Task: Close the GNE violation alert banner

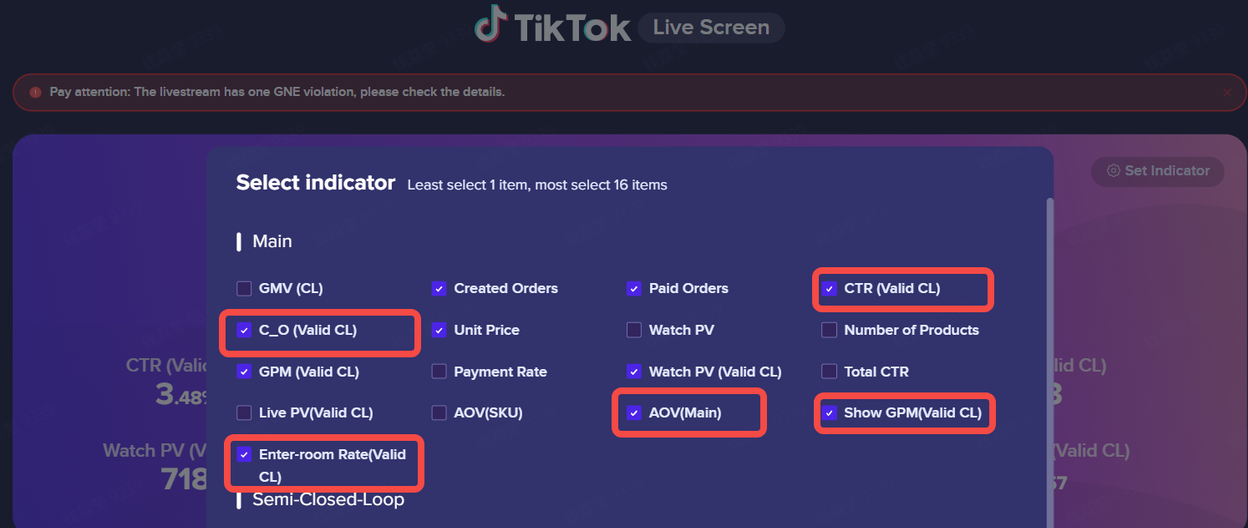Action: pos(1227,92)
